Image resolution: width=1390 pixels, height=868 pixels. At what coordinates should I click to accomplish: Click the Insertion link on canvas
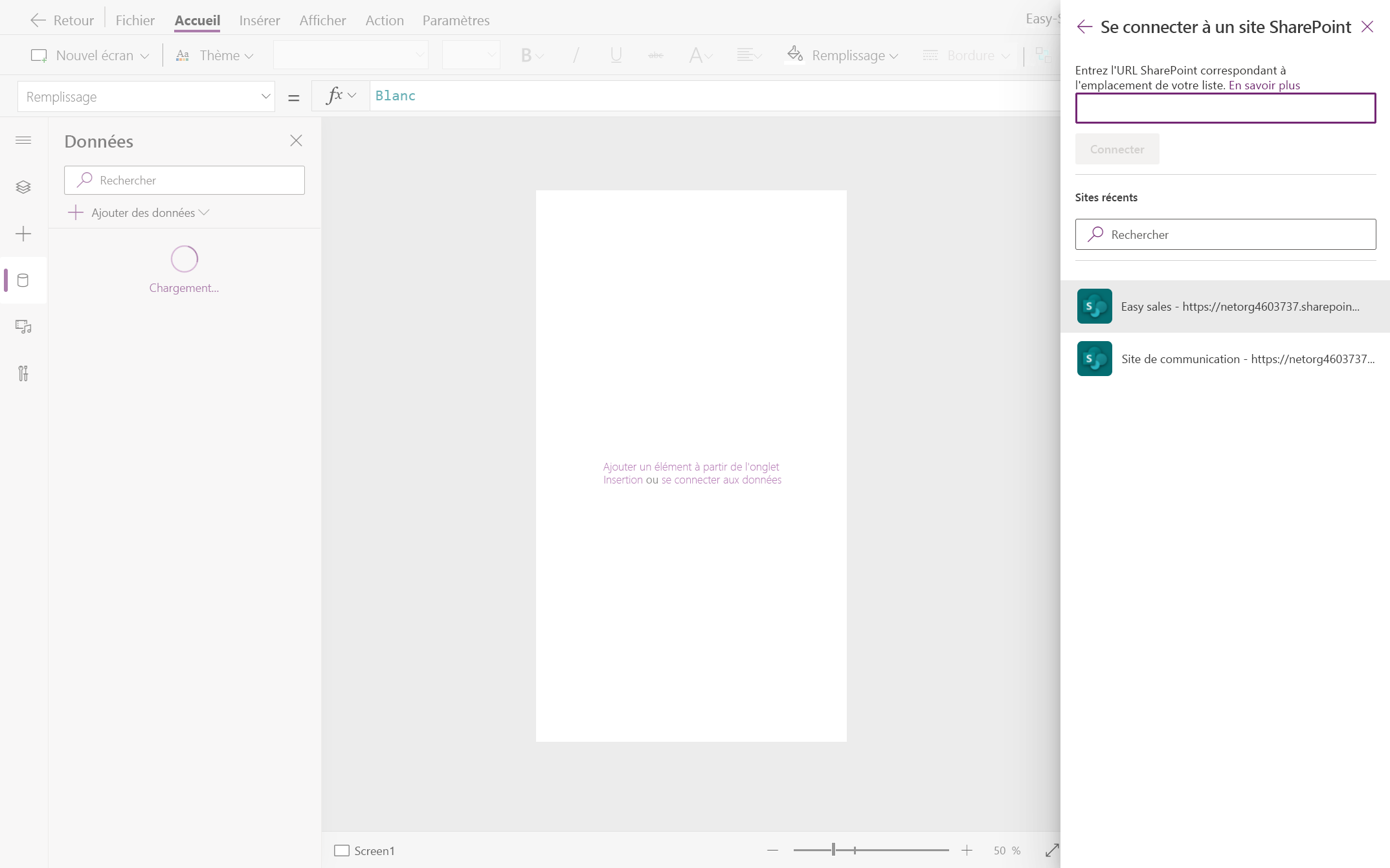(623, 480)
